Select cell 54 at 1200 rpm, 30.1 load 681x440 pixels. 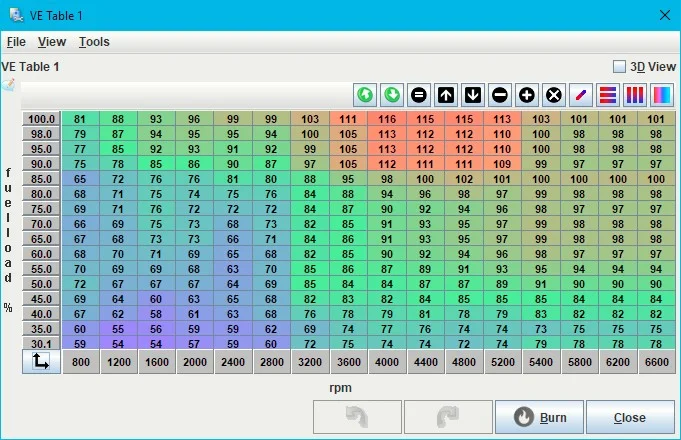[x=118, y=344]
